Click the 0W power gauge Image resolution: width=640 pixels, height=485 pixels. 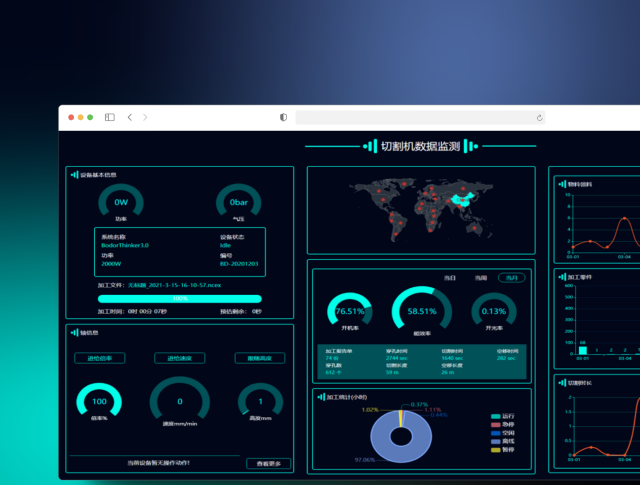point(121,200)
